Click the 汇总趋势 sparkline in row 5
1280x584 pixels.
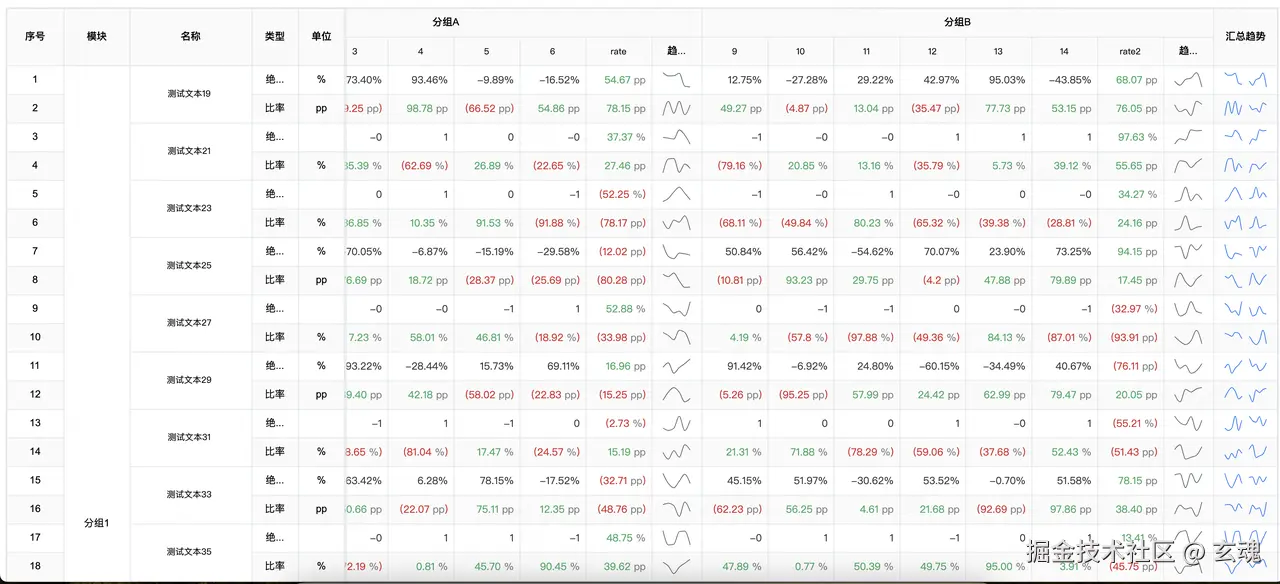click(x=1245, y=194)
